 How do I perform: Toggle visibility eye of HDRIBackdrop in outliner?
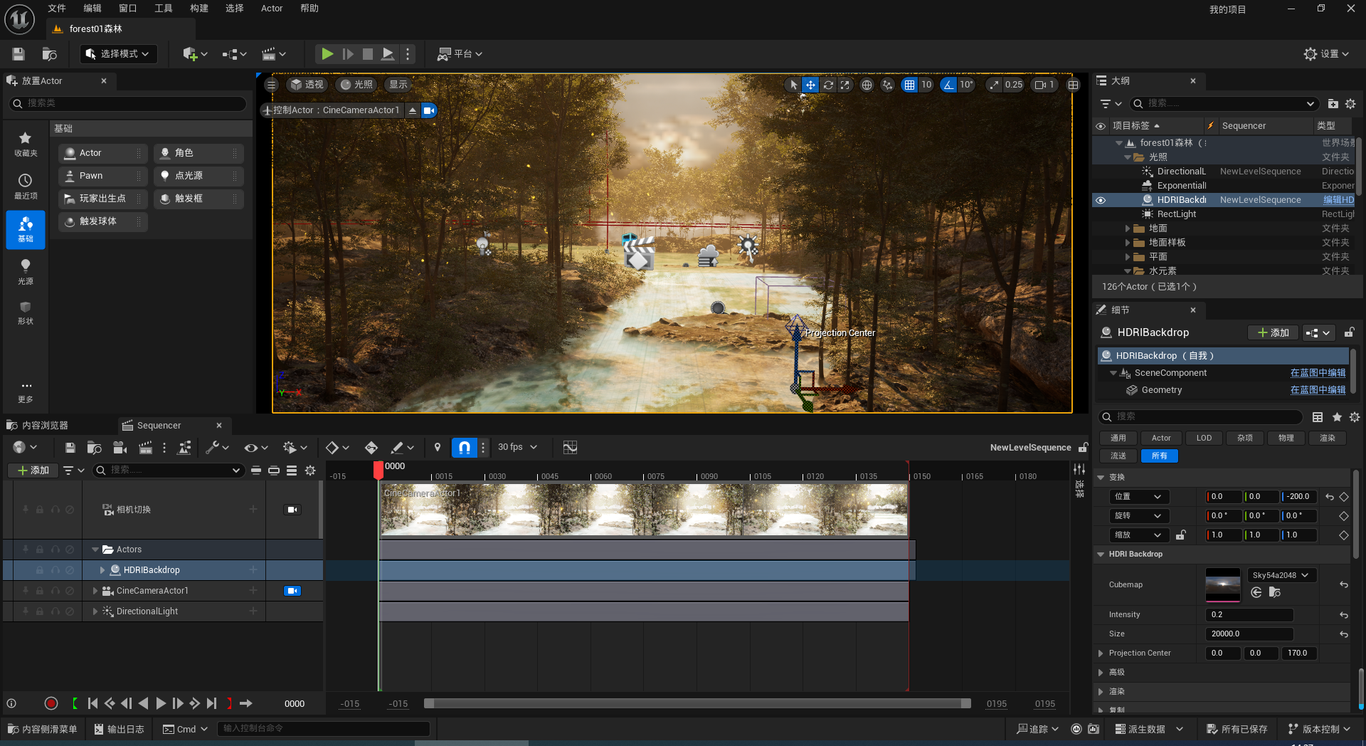1101,200
